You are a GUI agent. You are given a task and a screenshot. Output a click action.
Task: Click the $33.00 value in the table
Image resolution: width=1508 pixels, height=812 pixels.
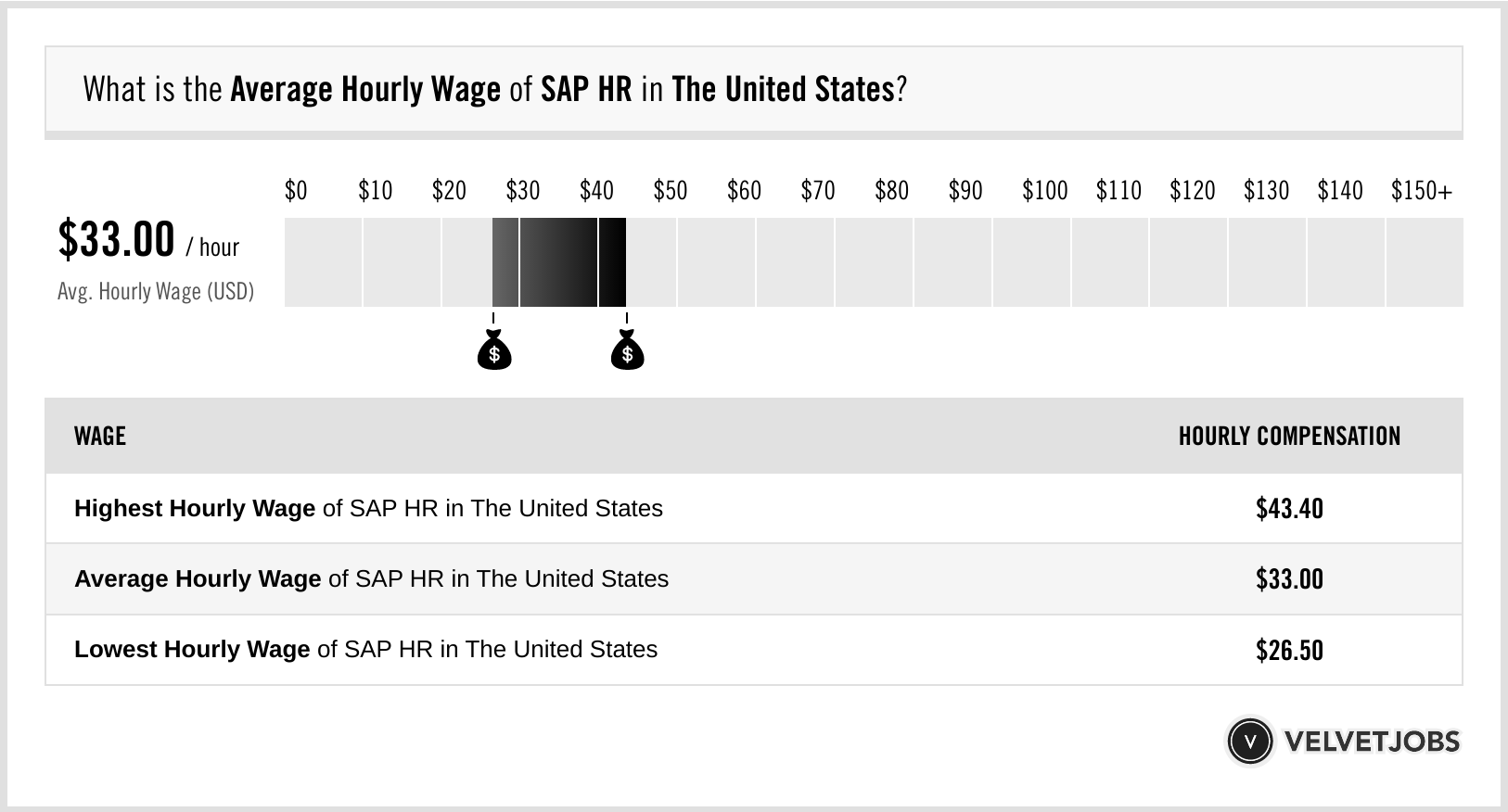pyautogui.click(x=1289, y=579)
